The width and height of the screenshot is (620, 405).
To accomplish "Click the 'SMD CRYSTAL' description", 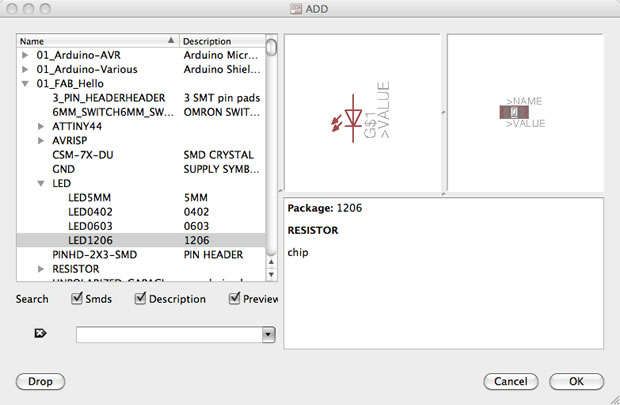I will pos(218,155).
